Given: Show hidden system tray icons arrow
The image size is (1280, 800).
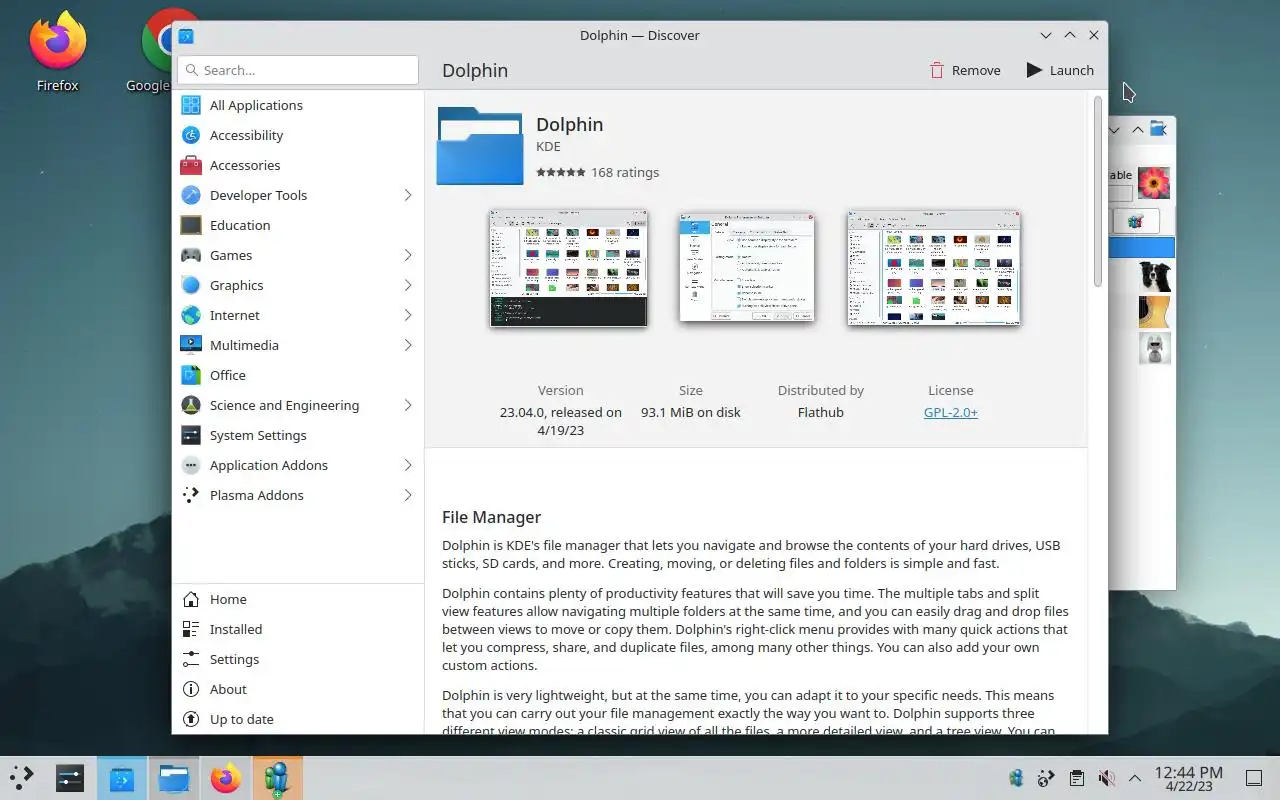Looking at the screenshot, I should coord(1135,778).
